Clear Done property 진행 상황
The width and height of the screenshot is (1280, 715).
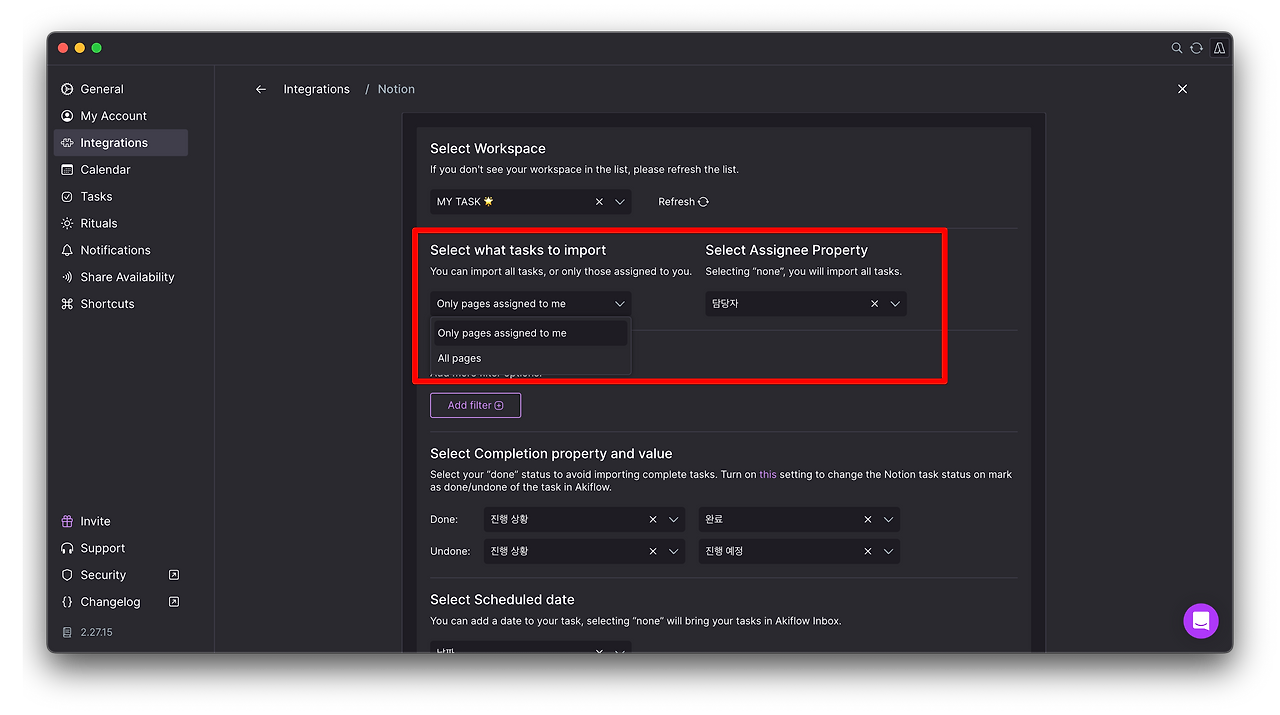653,520
